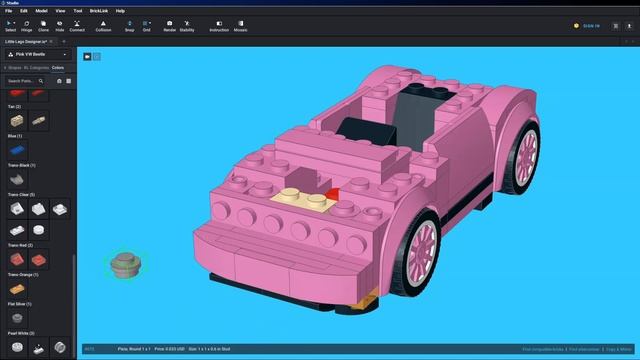Toggle the Snap option
Screen dimensions: 640x360
coord(129,26)
